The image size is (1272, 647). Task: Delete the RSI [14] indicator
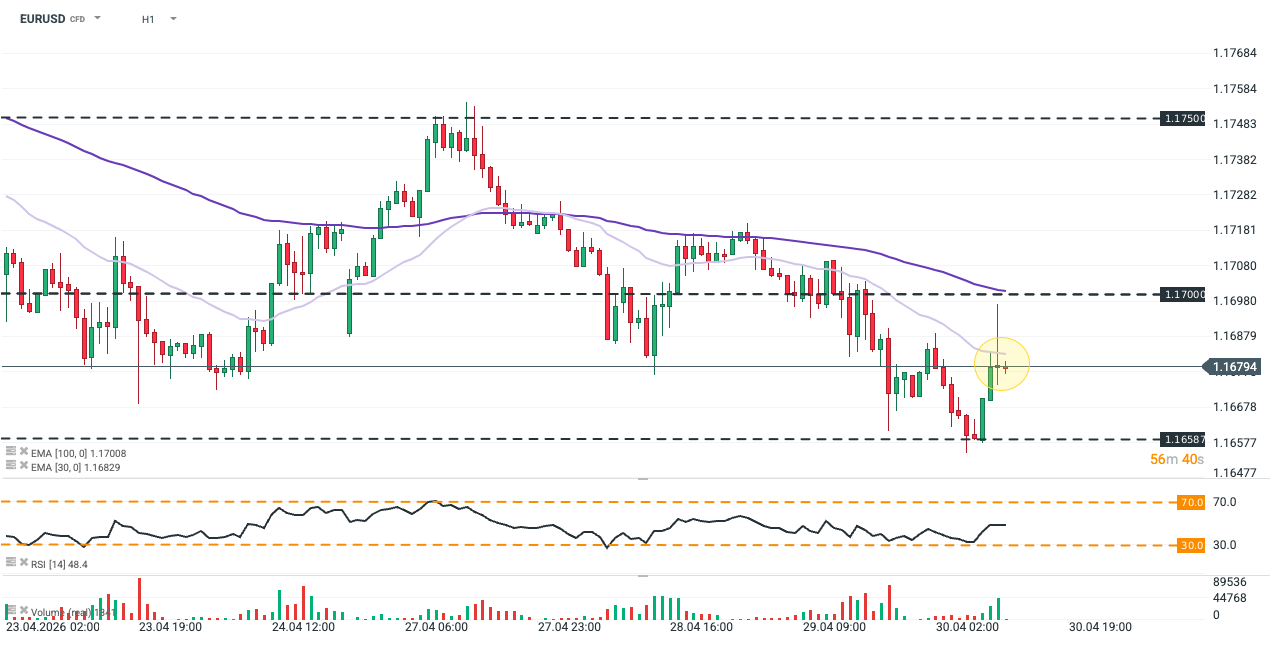click(x=22, y=564)
